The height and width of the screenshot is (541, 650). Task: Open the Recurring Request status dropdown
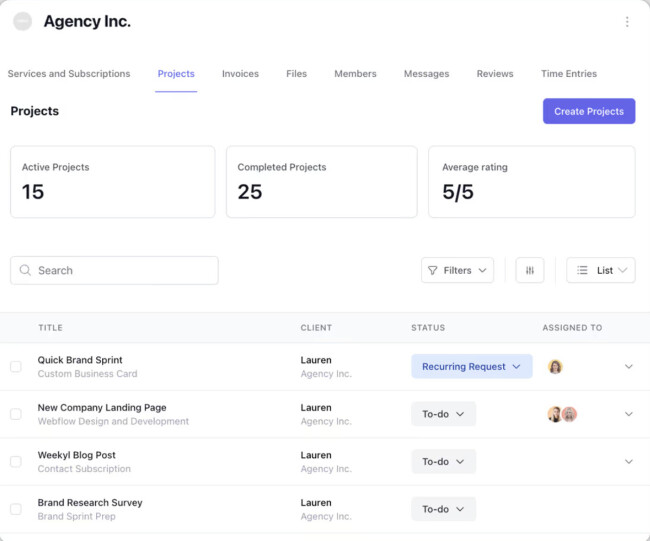[471, 367]
